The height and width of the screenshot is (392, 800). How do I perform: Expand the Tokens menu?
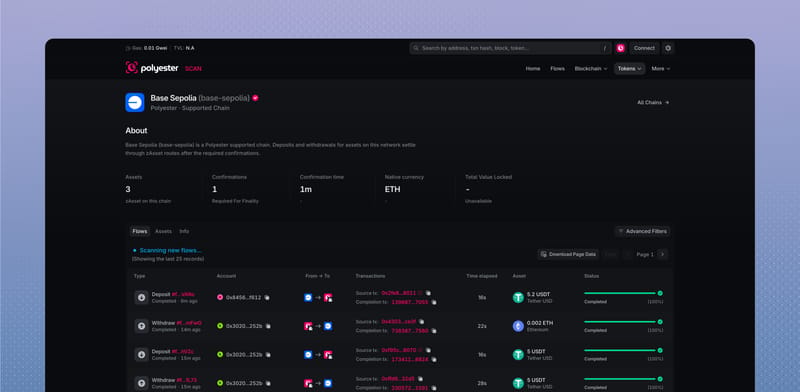[630, 68]
